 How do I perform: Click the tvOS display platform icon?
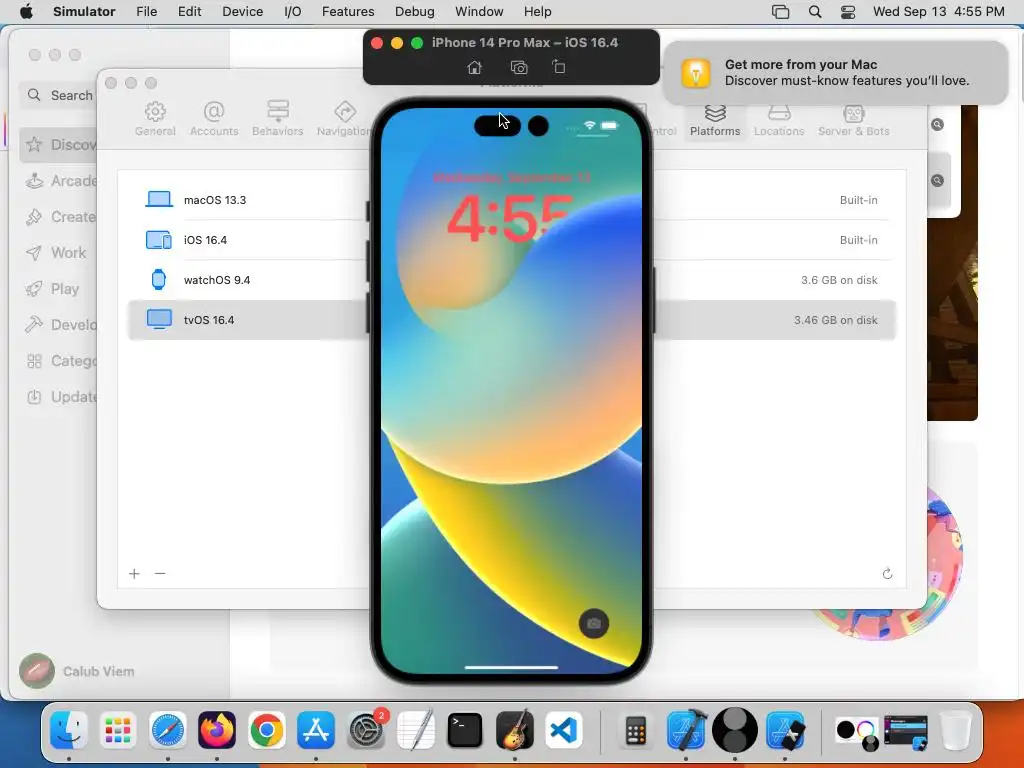pos(159,319)
